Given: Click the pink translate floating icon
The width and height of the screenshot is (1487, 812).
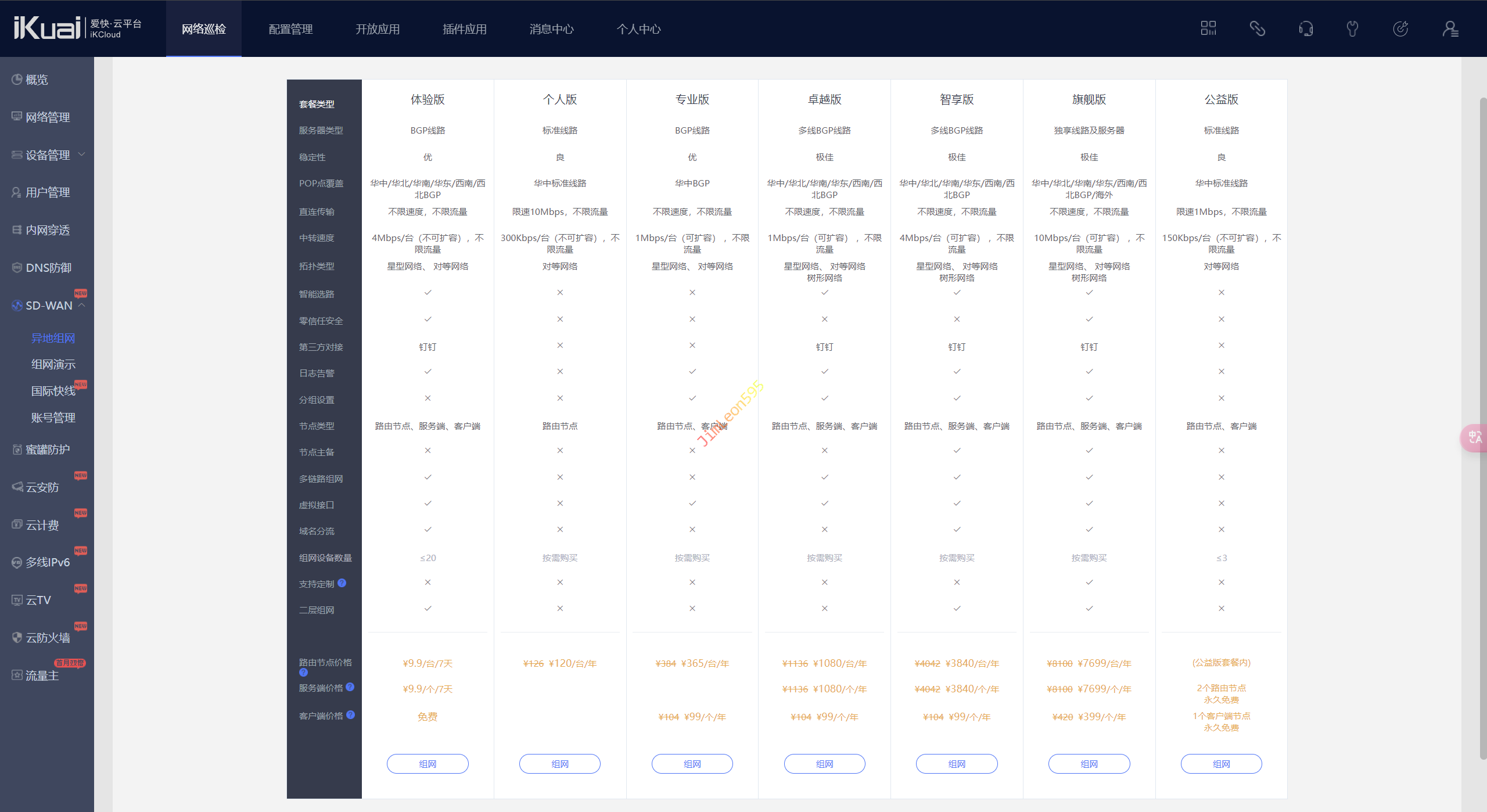Looking at the screenshot, I should (x=1474, y=437).
